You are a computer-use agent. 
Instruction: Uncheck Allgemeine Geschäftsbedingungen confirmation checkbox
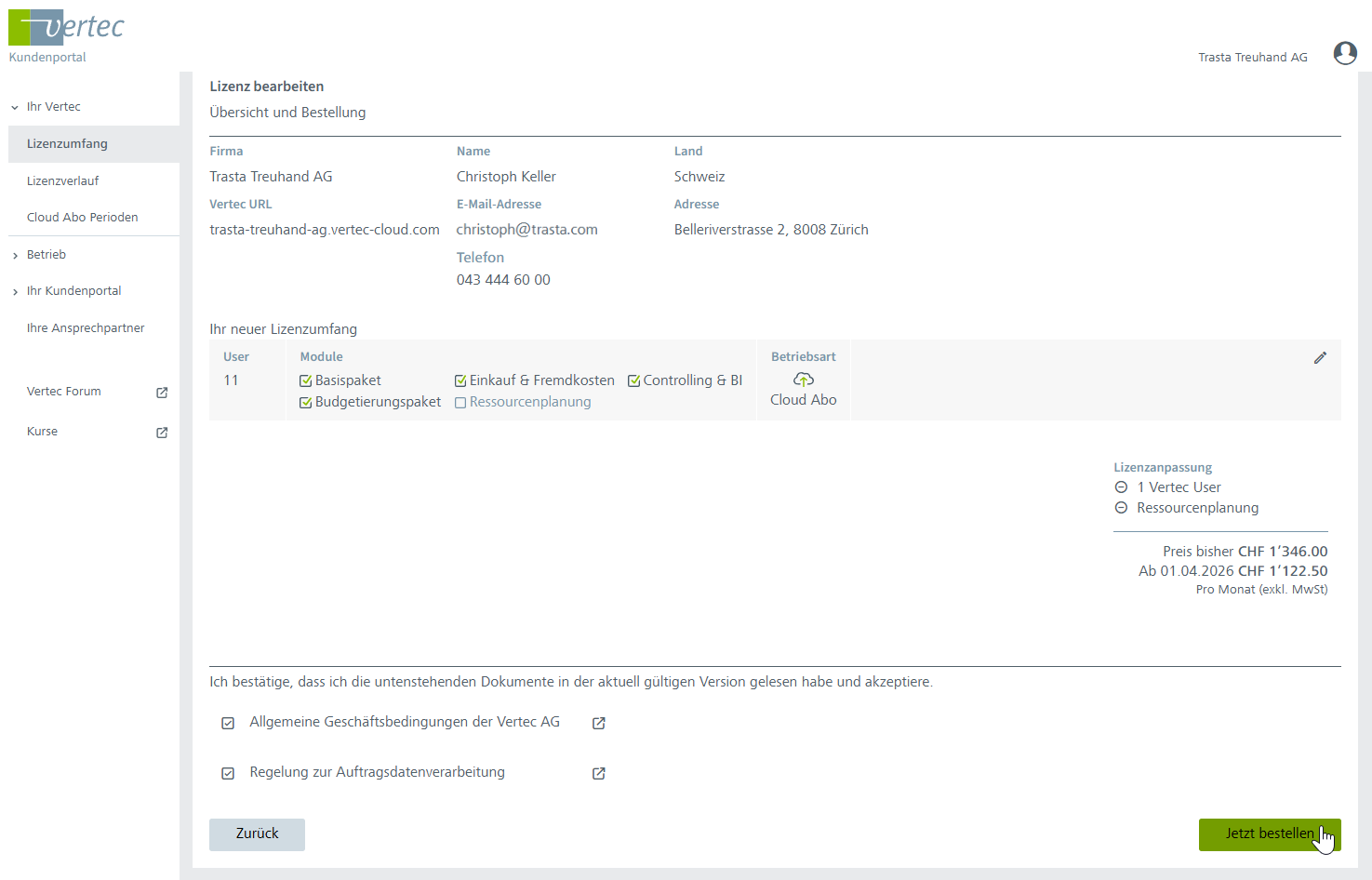pyautogui.click(x=228, y=724)
